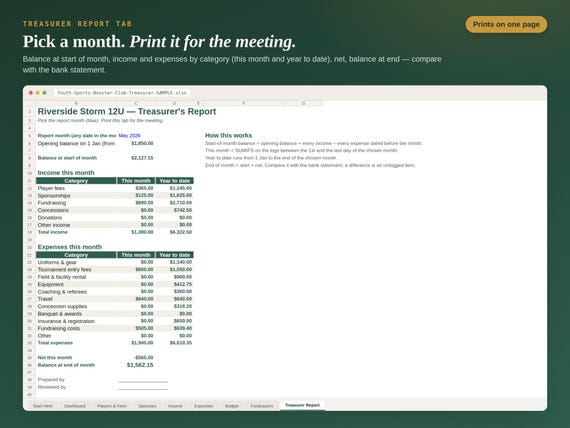Select the 'Field & facility rental' row label
This screenshot has width=570, height=428.
(x=62, y=277)
